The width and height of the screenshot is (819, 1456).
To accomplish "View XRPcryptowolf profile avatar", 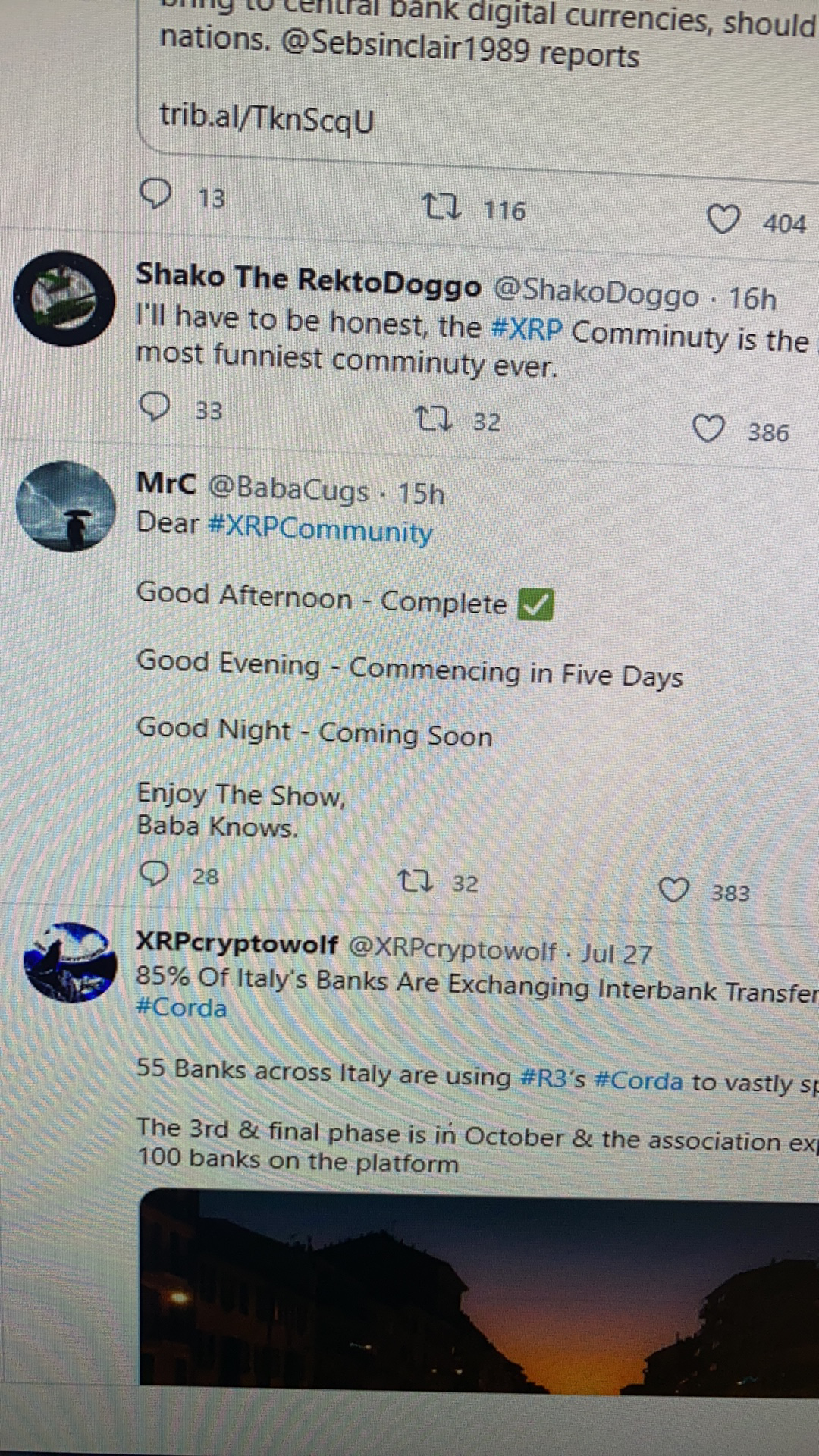I will click(x=70, y=962).
